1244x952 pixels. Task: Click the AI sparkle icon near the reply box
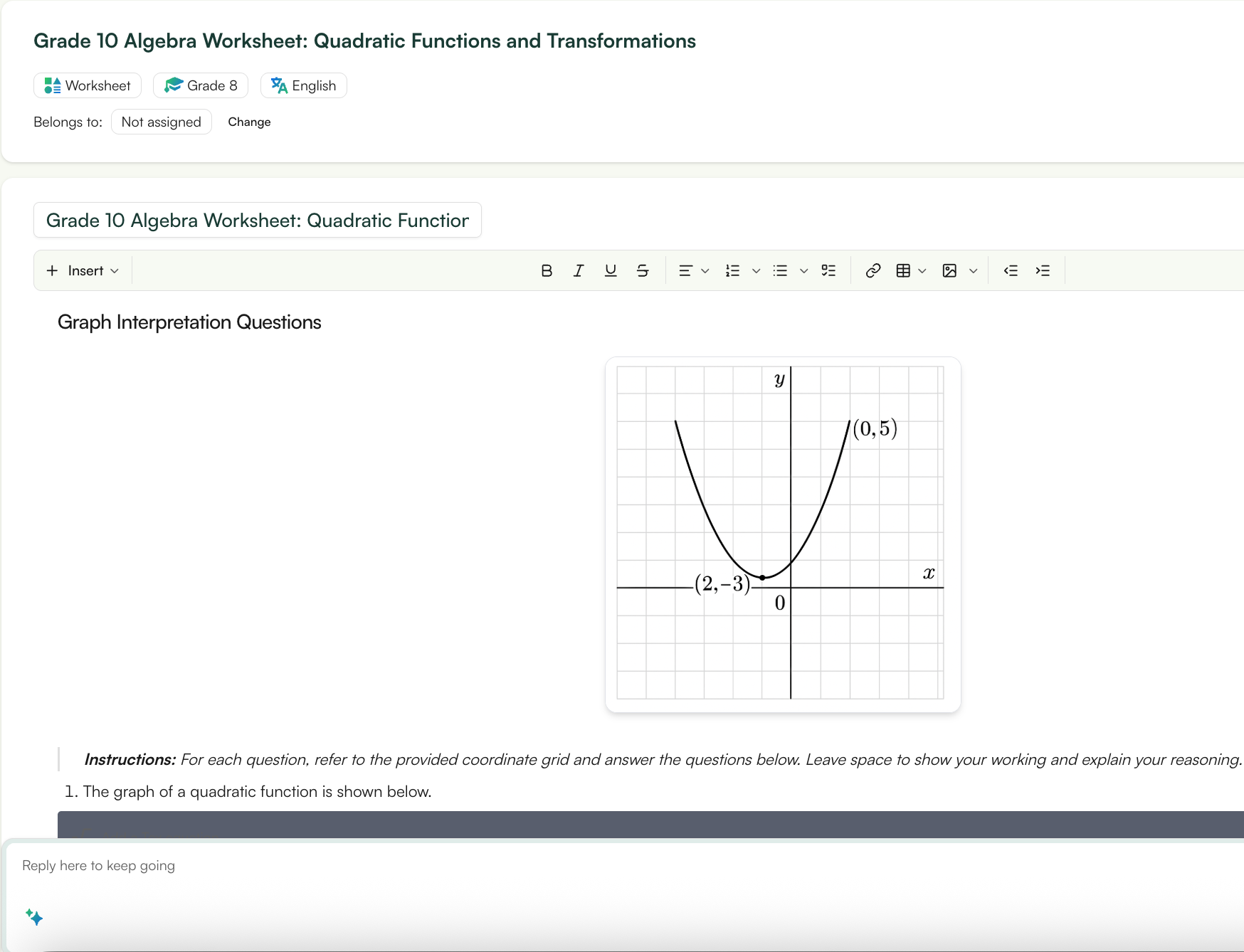33,918
